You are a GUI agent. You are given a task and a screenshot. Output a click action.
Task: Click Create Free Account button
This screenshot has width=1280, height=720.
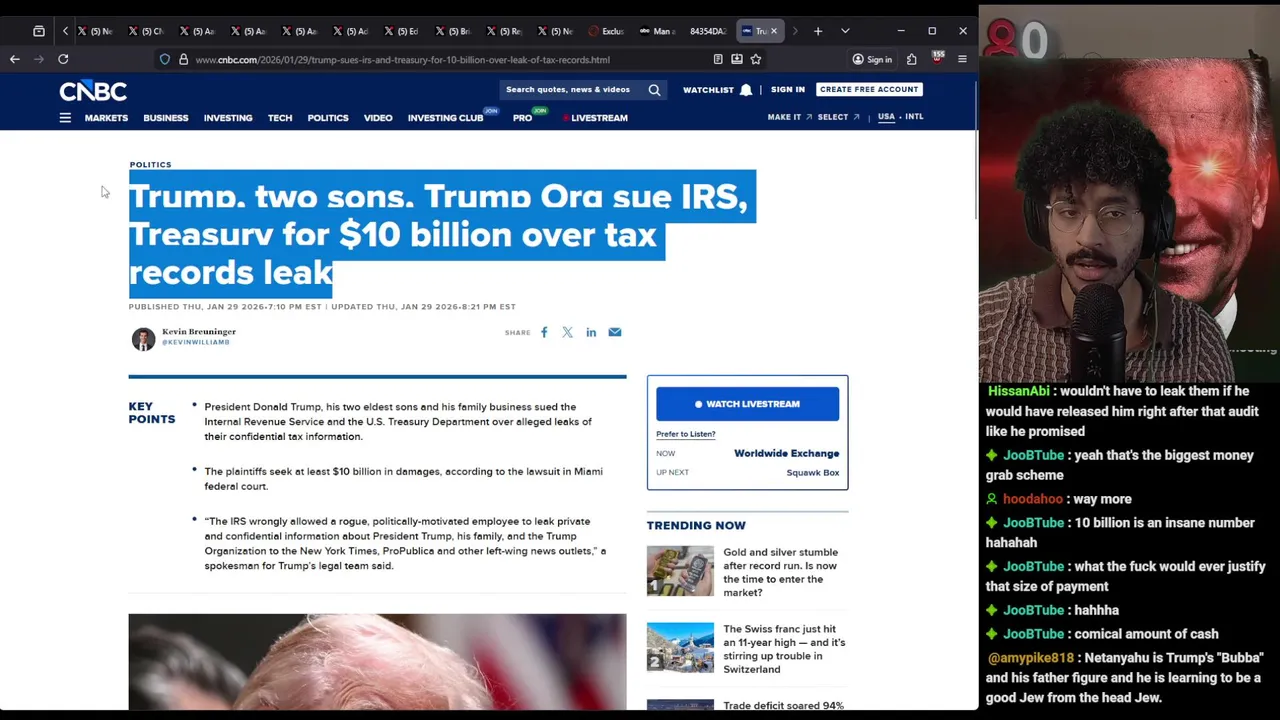pyautogui.click(x=869, y=89)
